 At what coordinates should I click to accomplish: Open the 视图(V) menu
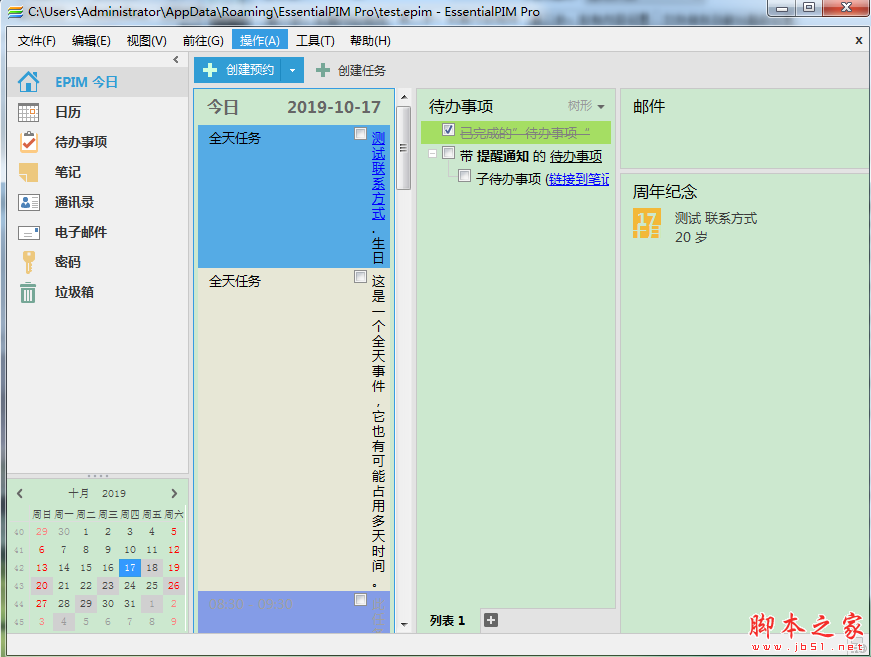147,41
